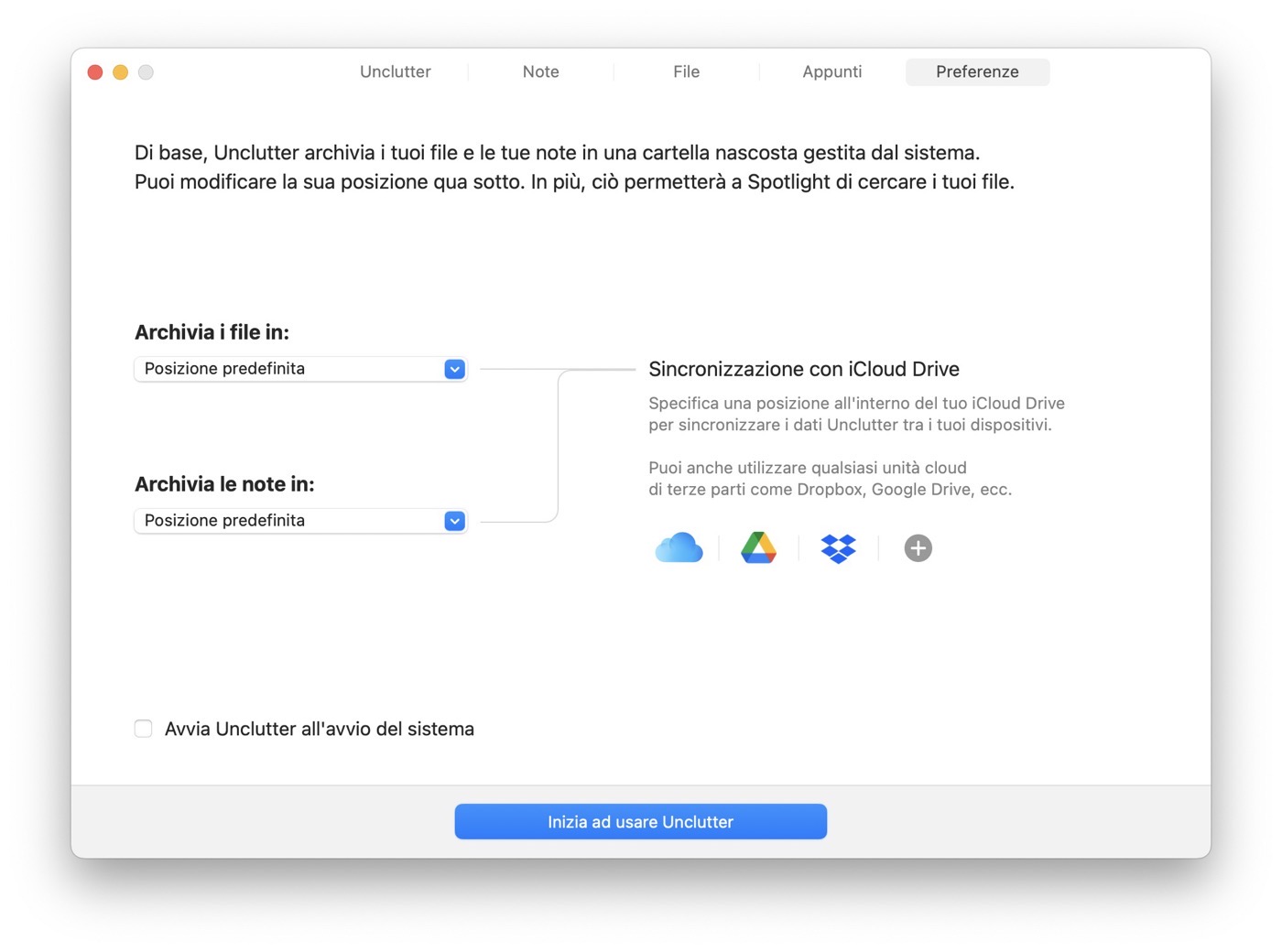Pick the Dropbox icon

(838, 548)
